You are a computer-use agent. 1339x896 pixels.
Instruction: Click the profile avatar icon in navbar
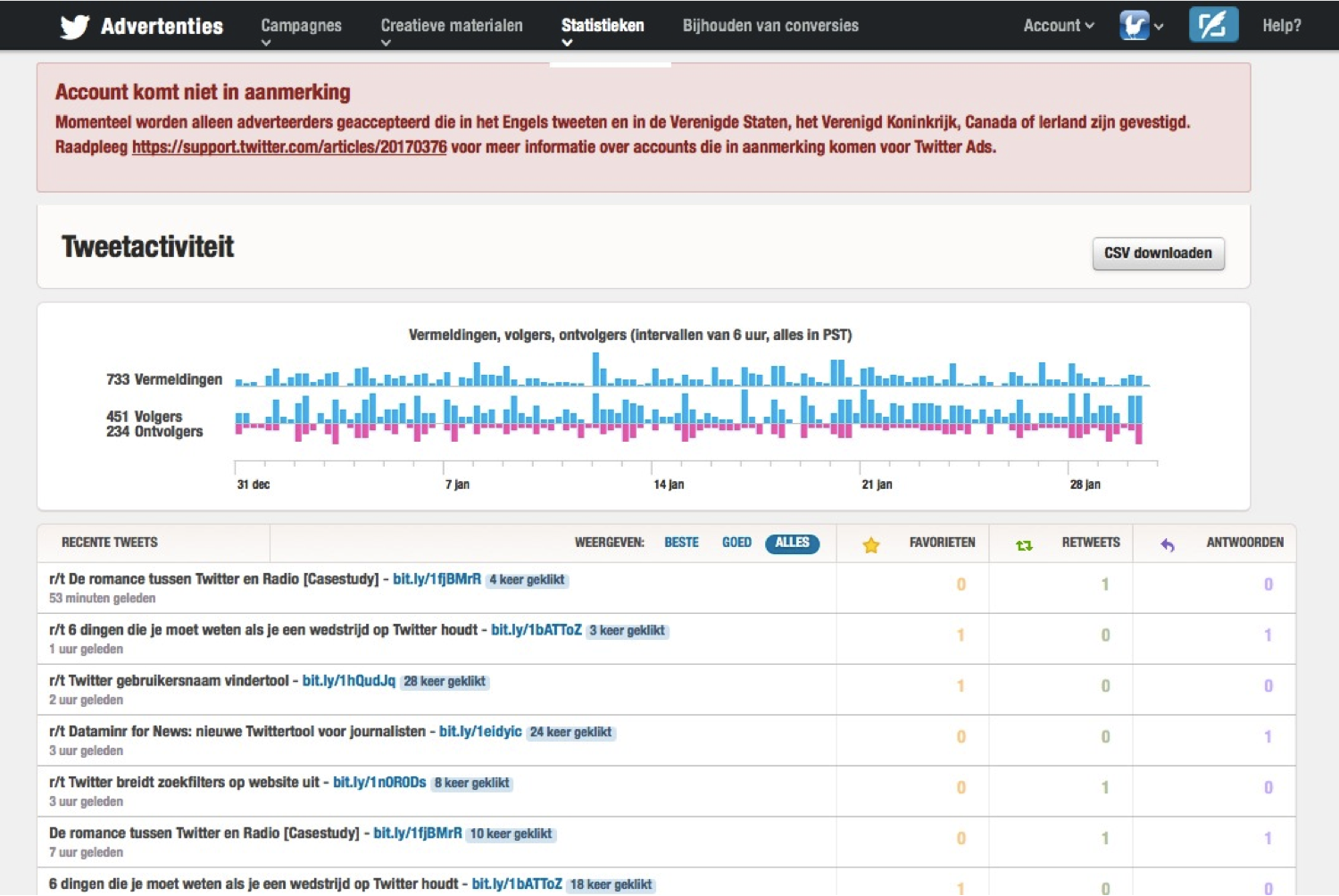point(1135,25)
